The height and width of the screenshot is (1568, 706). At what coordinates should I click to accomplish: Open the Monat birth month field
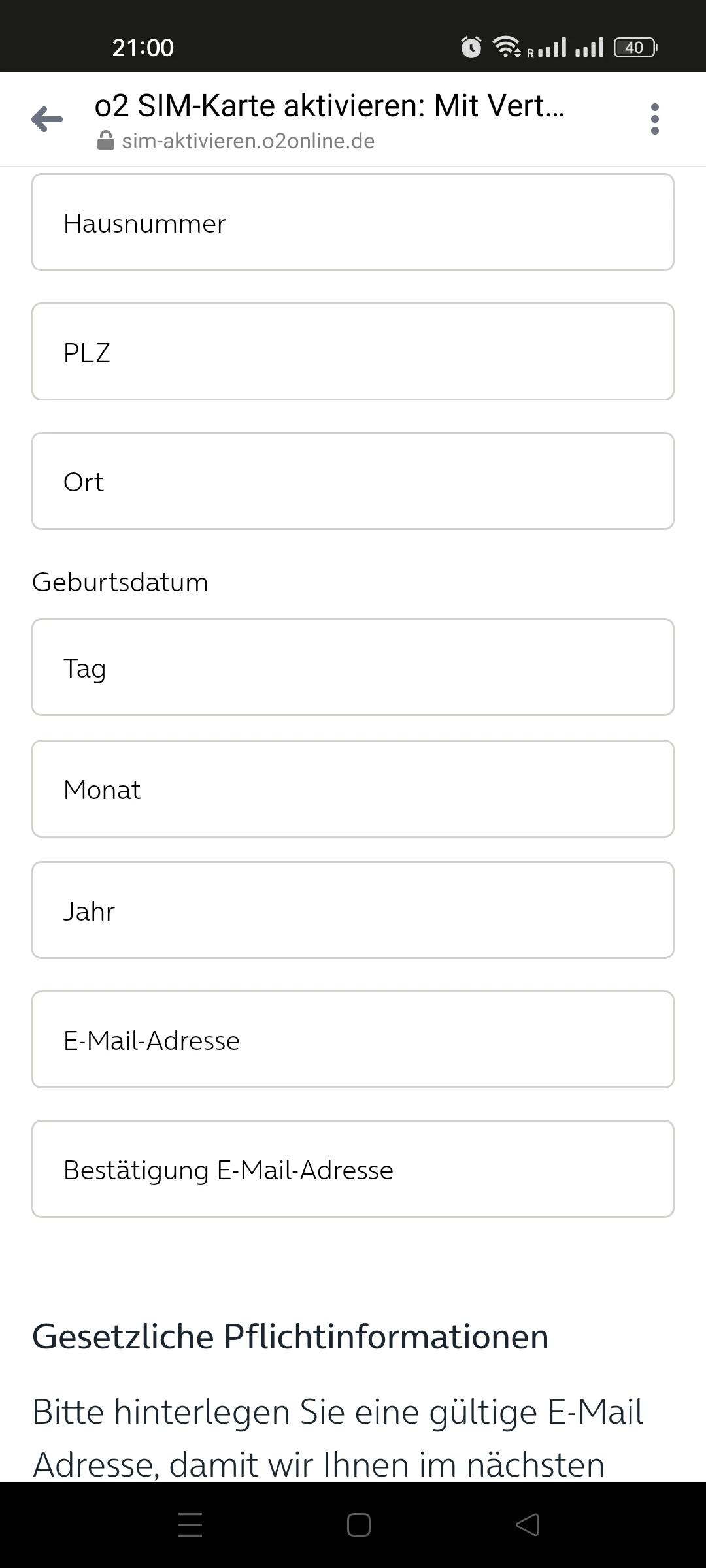point(353,789)
